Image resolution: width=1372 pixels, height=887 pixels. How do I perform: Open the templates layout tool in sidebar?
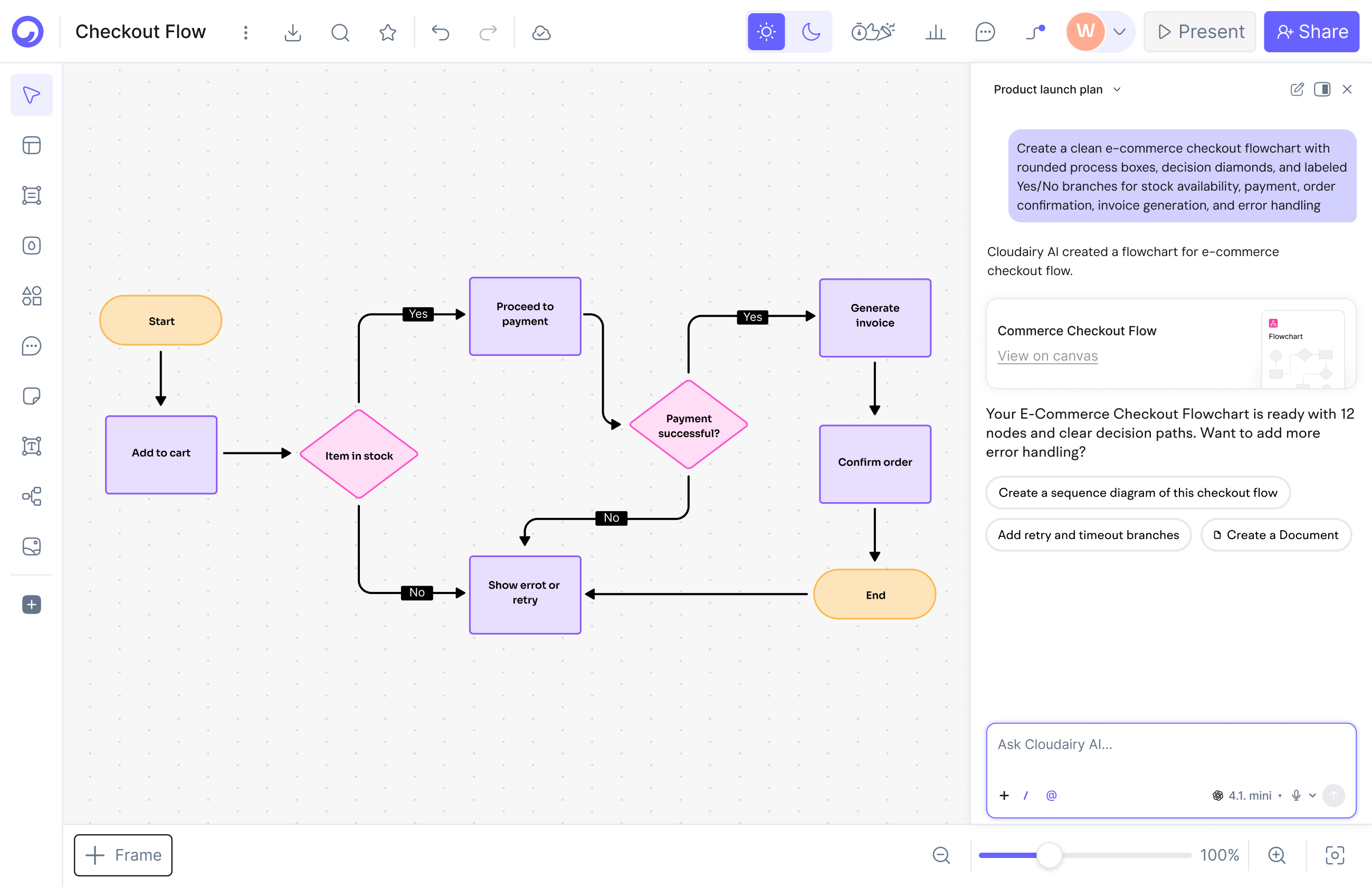pos(32,145)
